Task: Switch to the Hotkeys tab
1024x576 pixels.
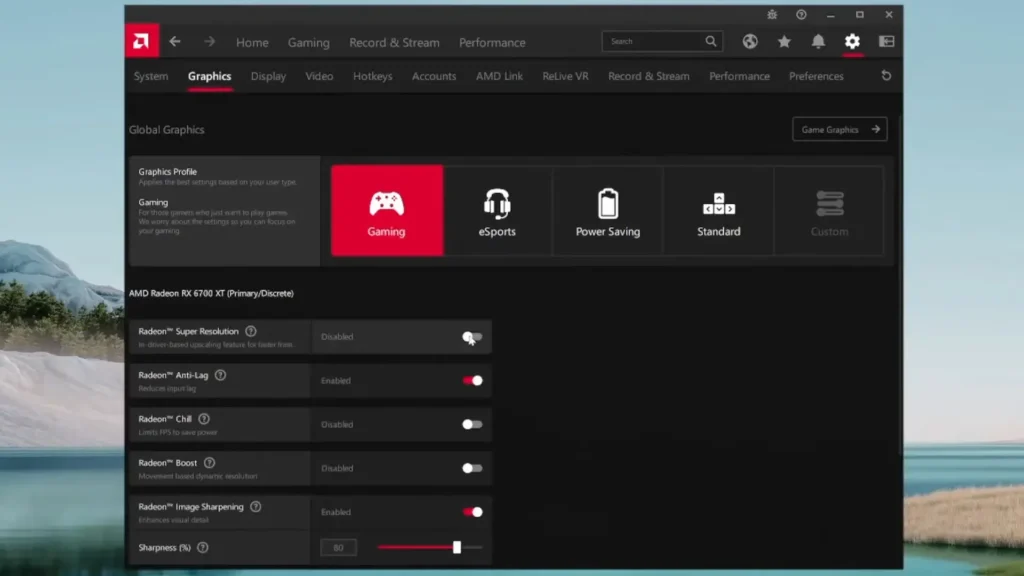Action: (x=373, y=76)
